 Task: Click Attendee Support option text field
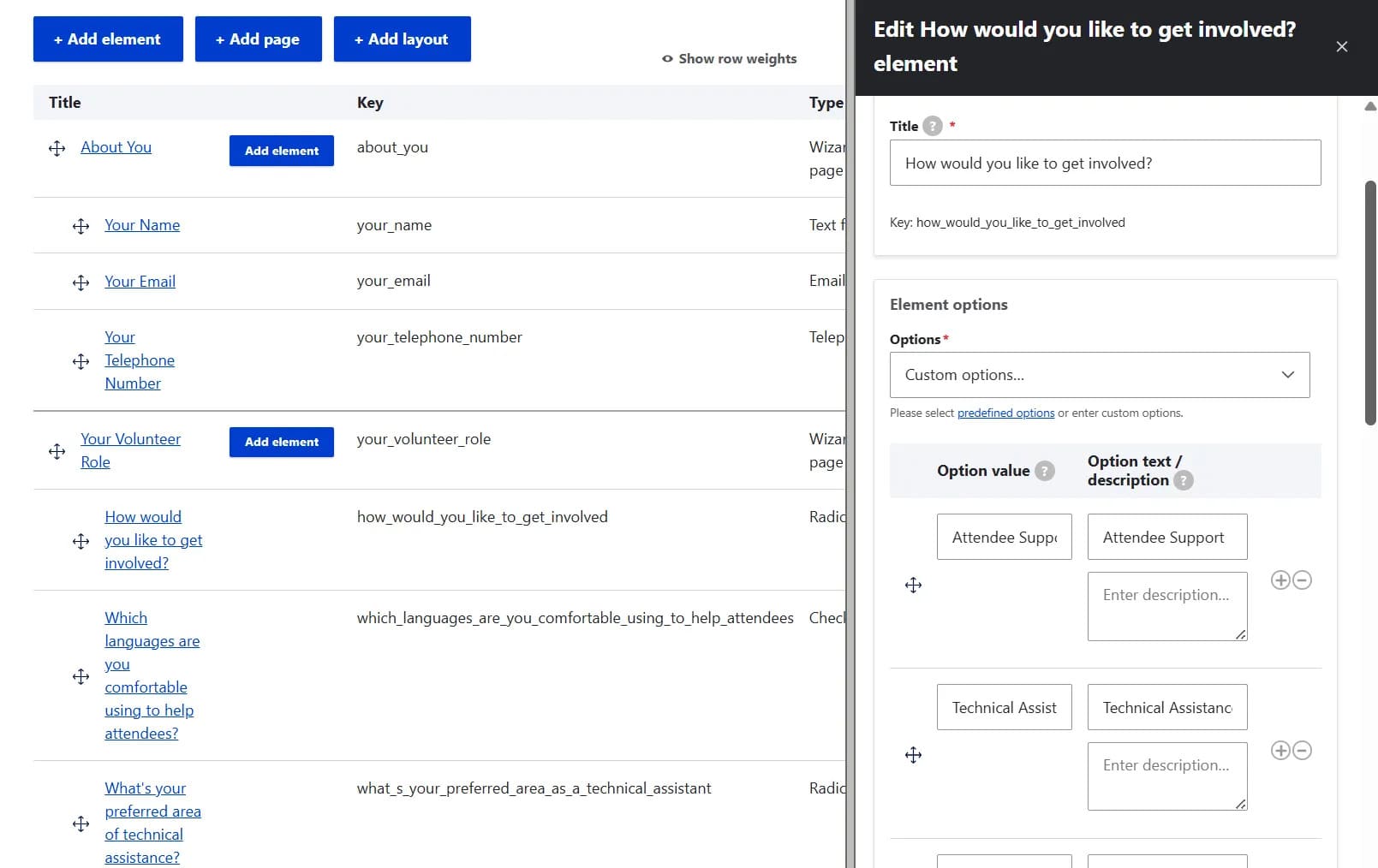(1167, 537)
